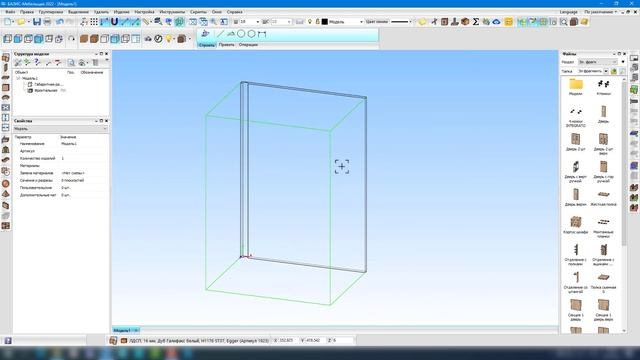This screenshot has height=360, width=640.
Task: Select the line drawing tool
Action: tap(220, 34)
